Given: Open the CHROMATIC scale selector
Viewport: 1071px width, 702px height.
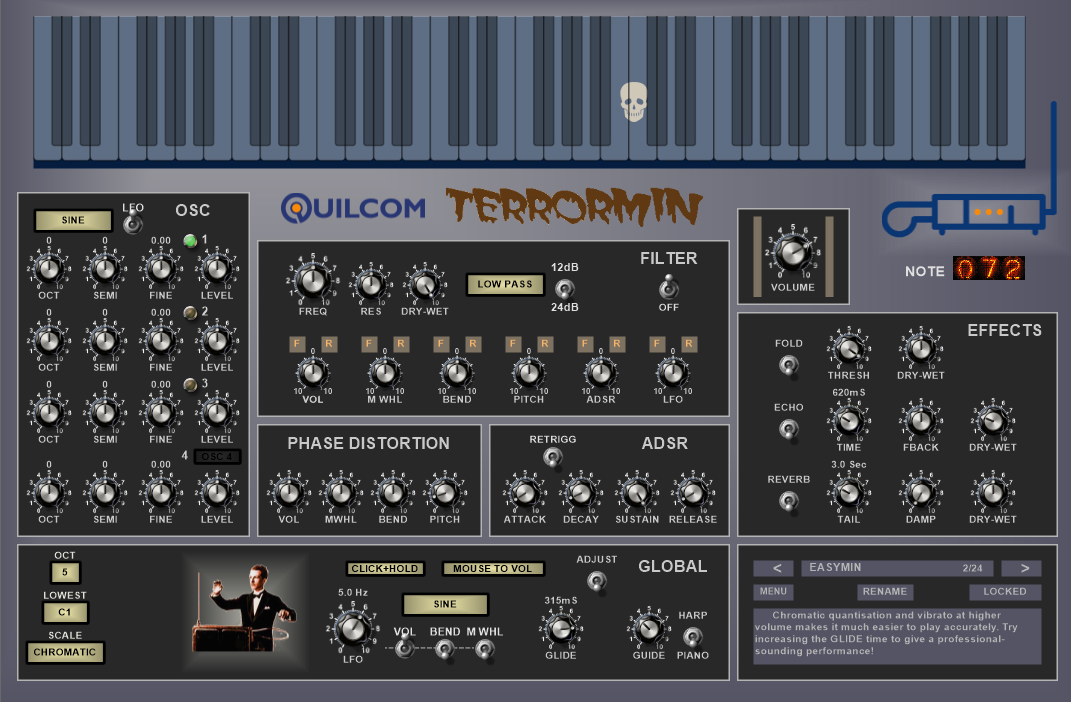Looking at the screenshot, I should [65, 652].
